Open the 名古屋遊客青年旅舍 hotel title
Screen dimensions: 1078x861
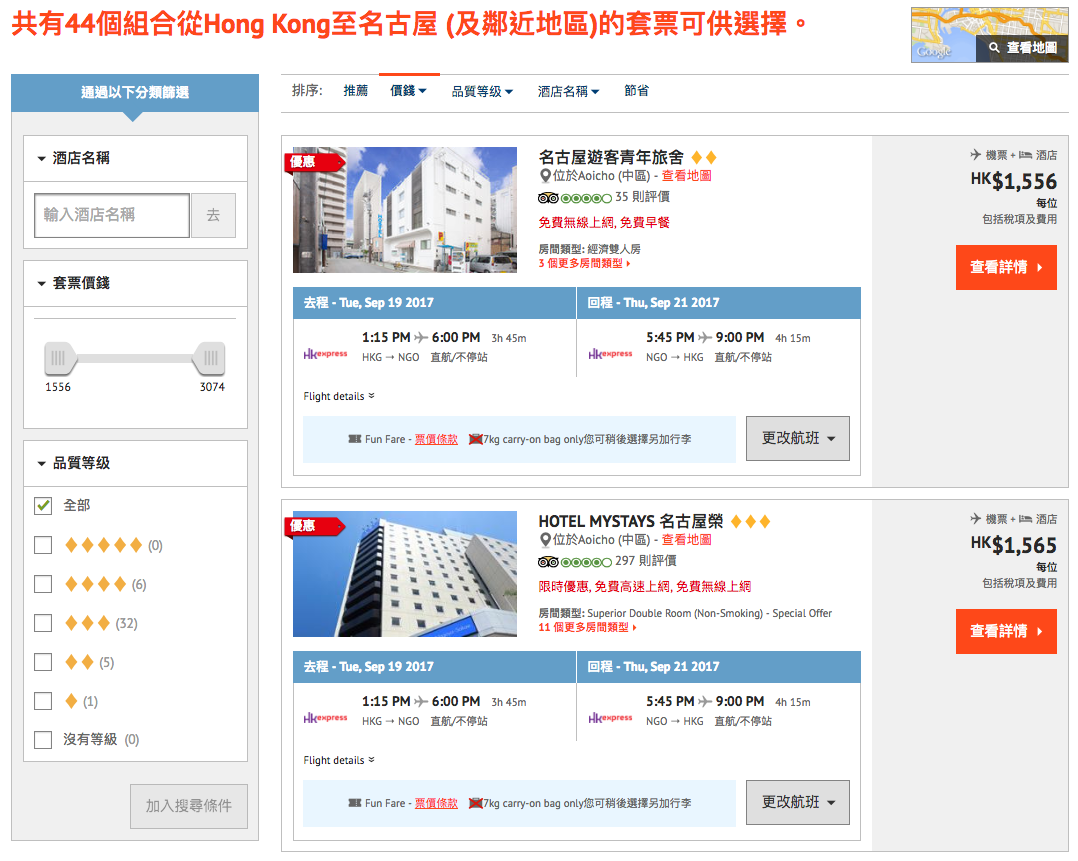611,157
